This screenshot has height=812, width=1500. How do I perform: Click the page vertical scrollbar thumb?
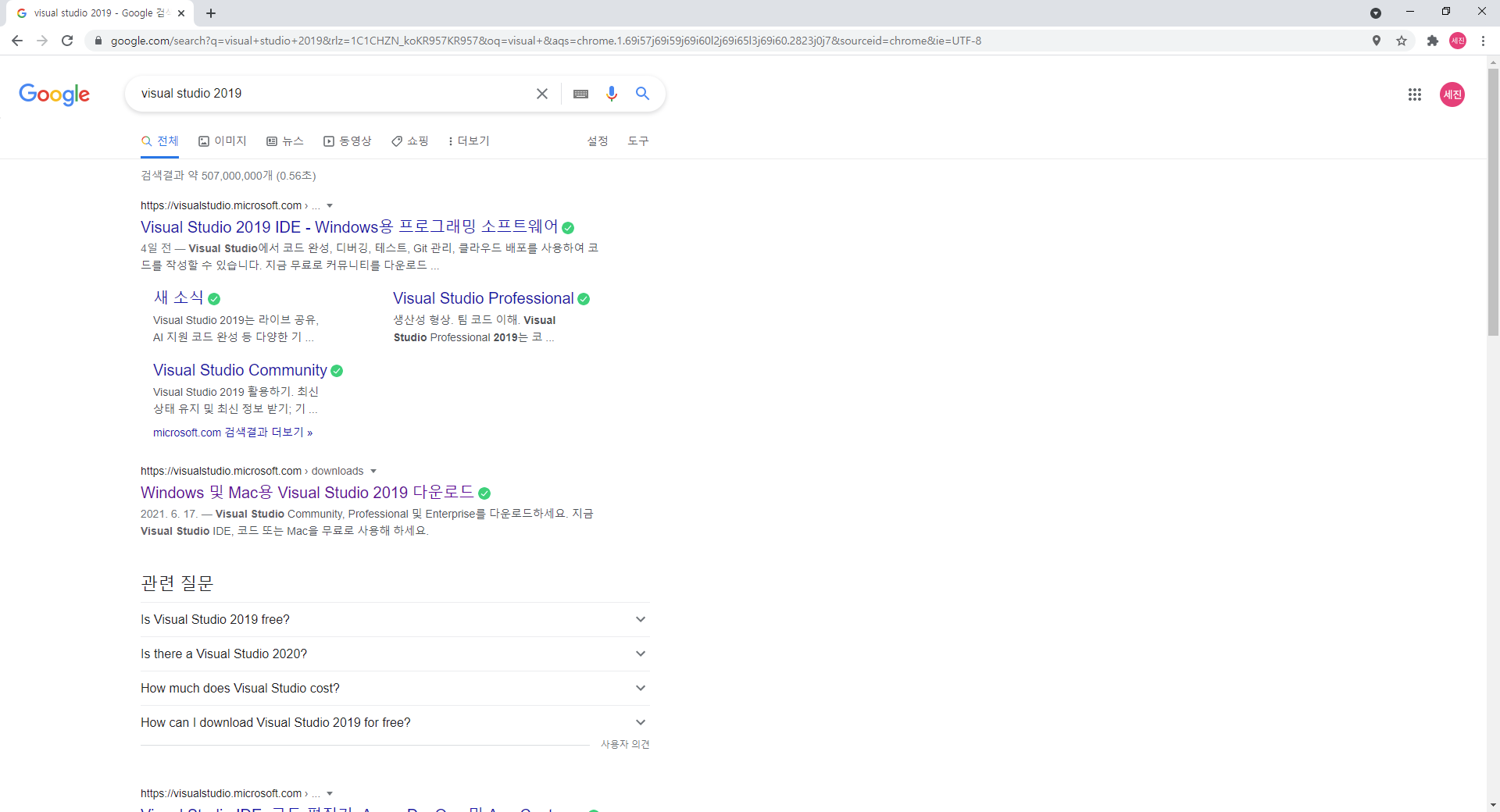coord(1493,201)
